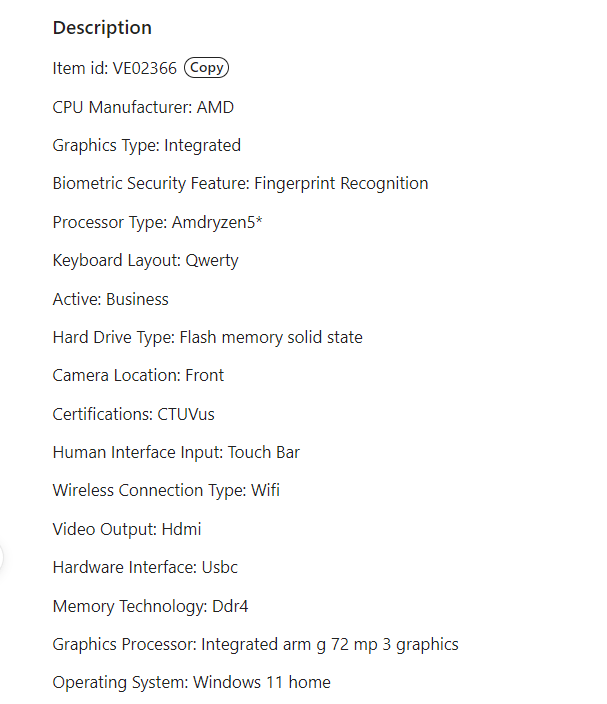The height and width of the screenshot is (704, 607).
Task: Click the Graphics Type Integrated line
Action: tap(146, 145)
